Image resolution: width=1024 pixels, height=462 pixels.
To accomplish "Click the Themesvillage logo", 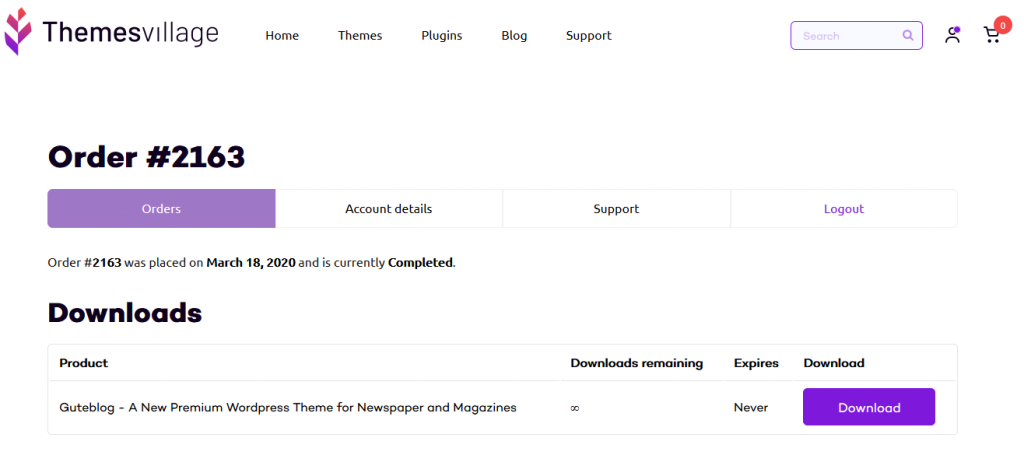I will coord(112,33).
